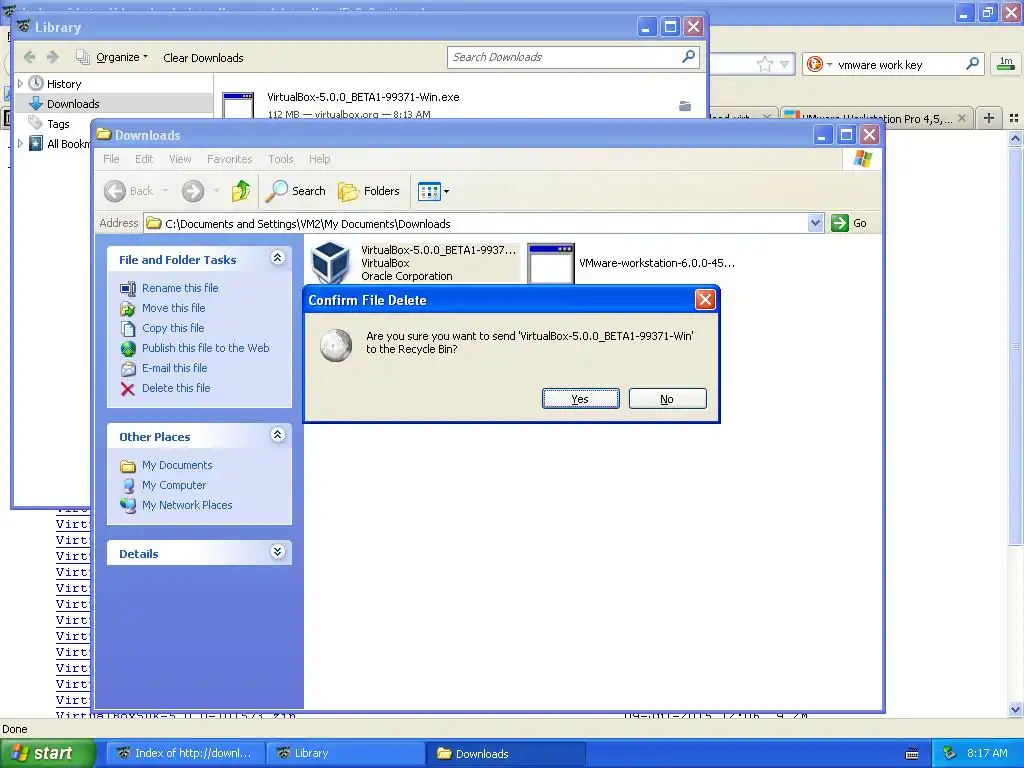Click Copy this file
Screen dimensions: 1024x768
(173, 328)
